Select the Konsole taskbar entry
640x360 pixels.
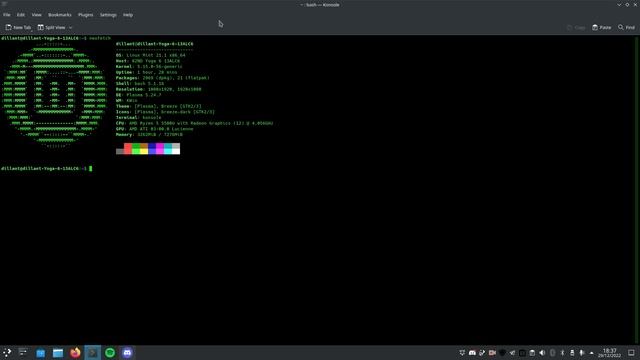[x=93, y=353]
